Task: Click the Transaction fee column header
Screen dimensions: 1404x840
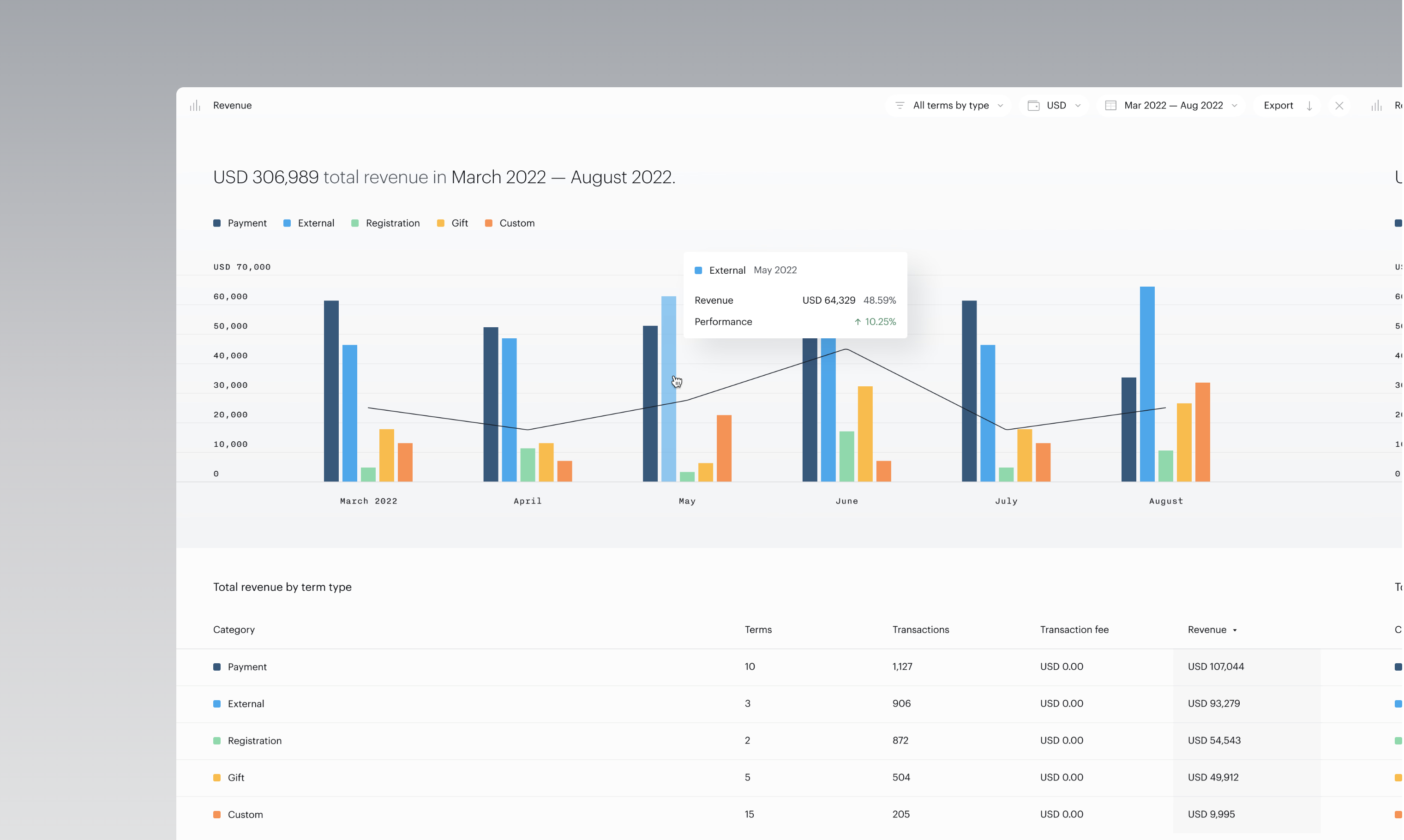Action: 1075,630
